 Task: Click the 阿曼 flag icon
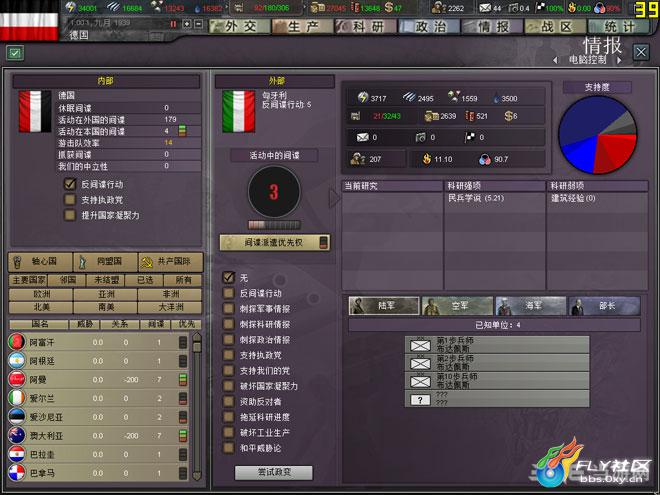[x=17, y=379]
